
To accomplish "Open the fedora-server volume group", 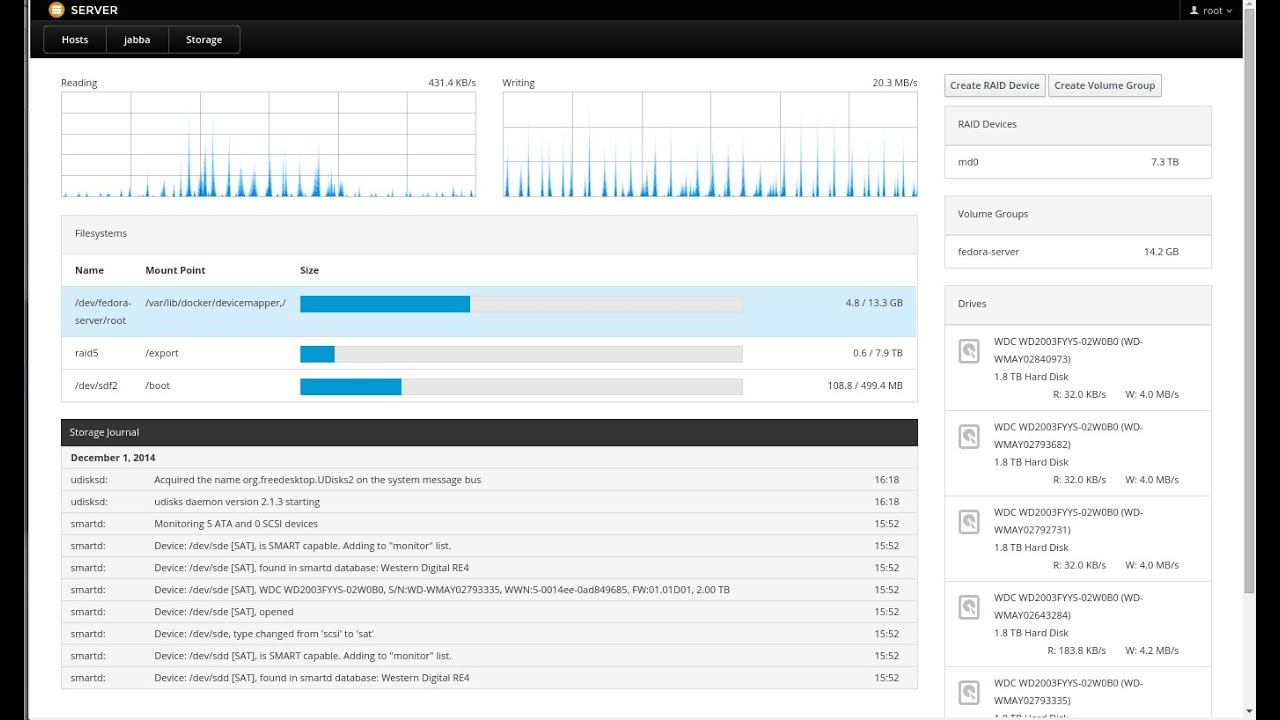I will pyautogui.click(x=1078, y=252).
